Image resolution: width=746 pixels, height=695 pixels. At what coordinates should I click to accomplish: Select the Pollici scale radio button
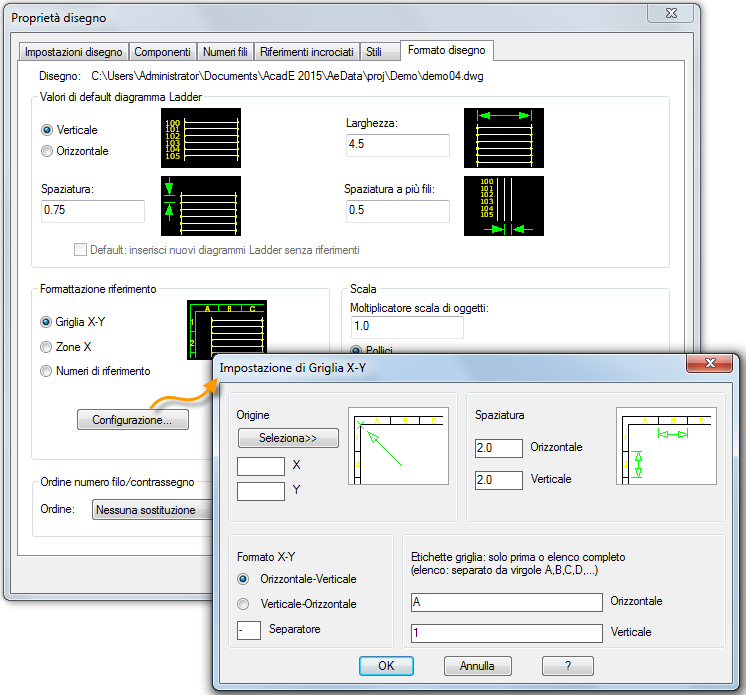pyautogui.click(x=355, y=351)
